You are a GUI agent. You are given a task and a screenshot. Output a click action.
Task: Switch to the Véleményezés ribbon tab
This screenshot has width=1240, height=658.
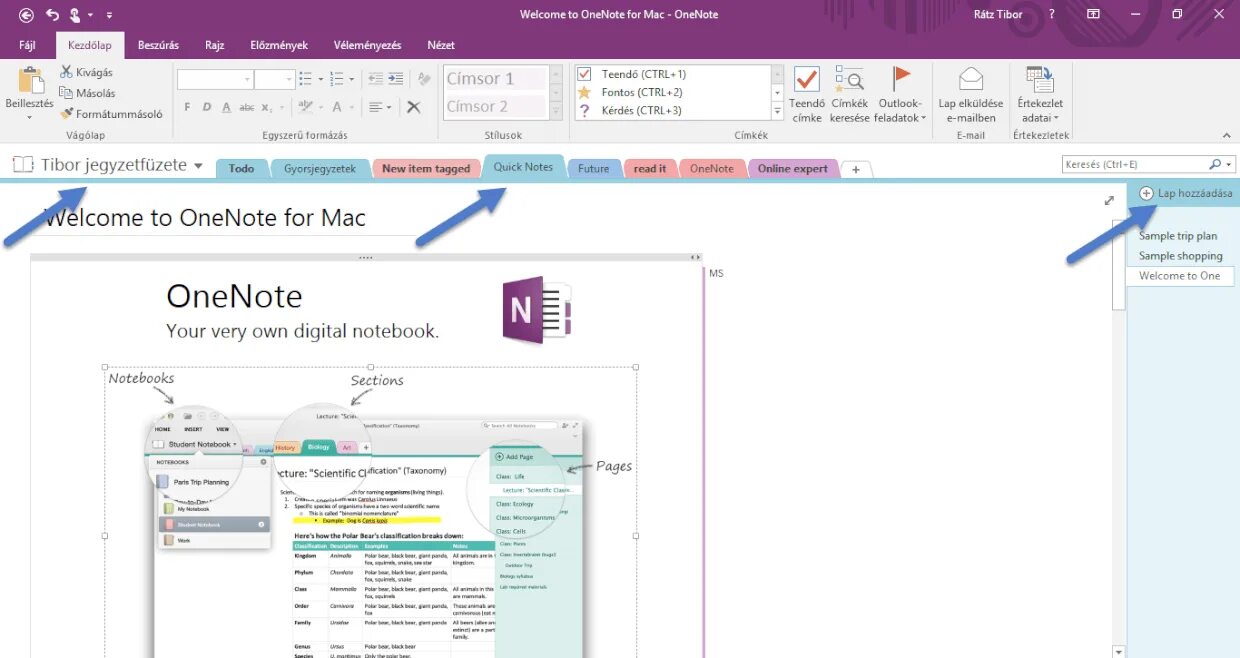tap(368, 45)
